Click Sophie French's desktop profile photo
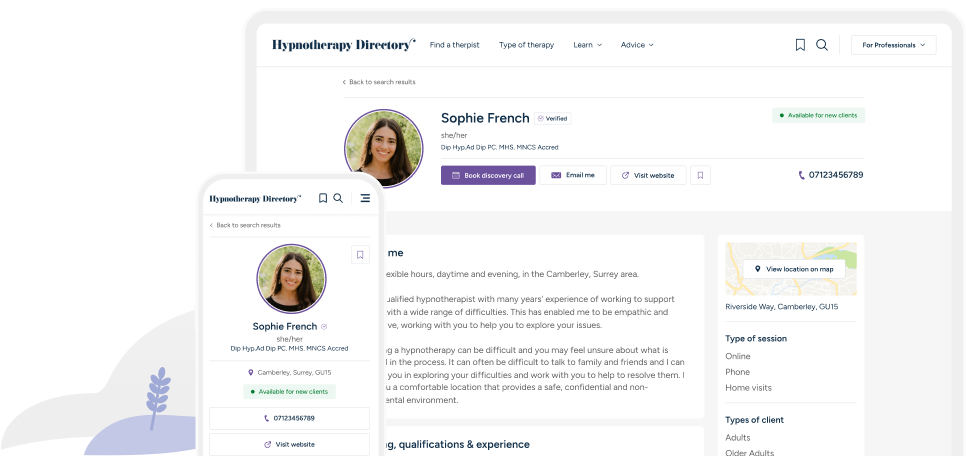The width and height of the screenshot is (966, 456). tap(384, 149)
